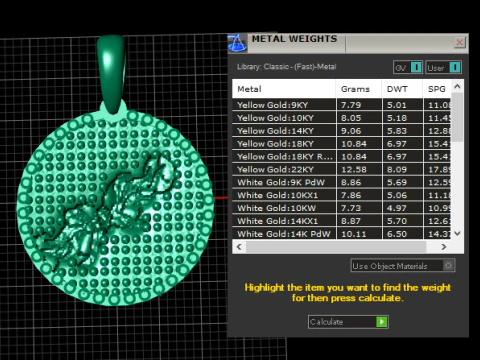Click the 4.97 DWT value
Image resolution: width=480 pixels, height=360 pixels.
pos(397,208)
